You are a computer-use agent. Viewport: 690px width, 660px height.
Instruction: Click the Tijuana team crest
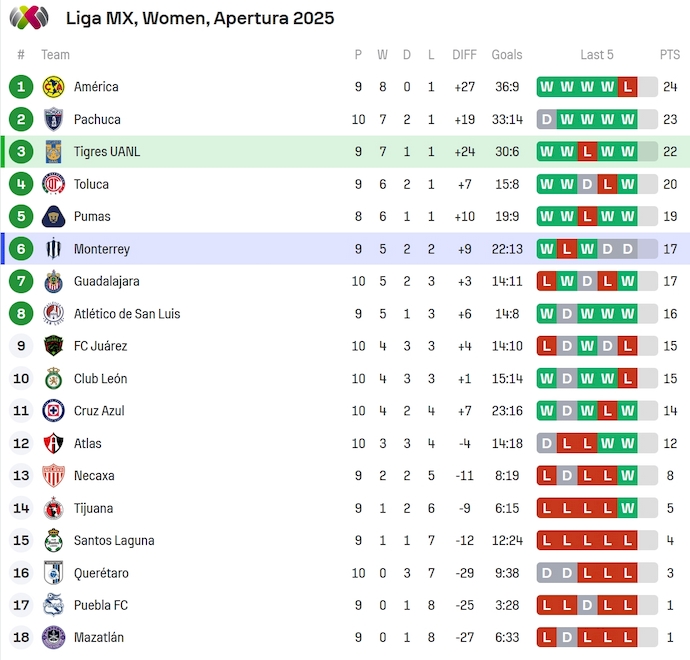53,508
